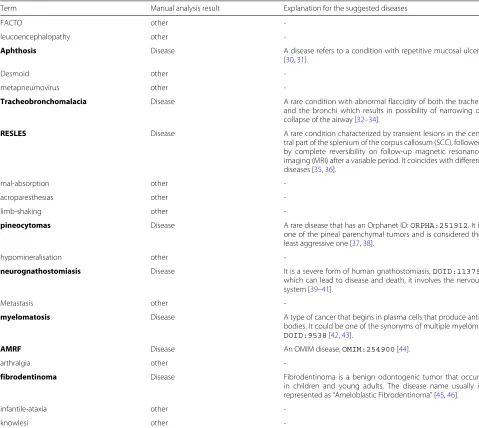The width and height of the screenshot is (479, 428).
Task: Click the 'Manual analysis result' header
Action: tap(185, 8)
